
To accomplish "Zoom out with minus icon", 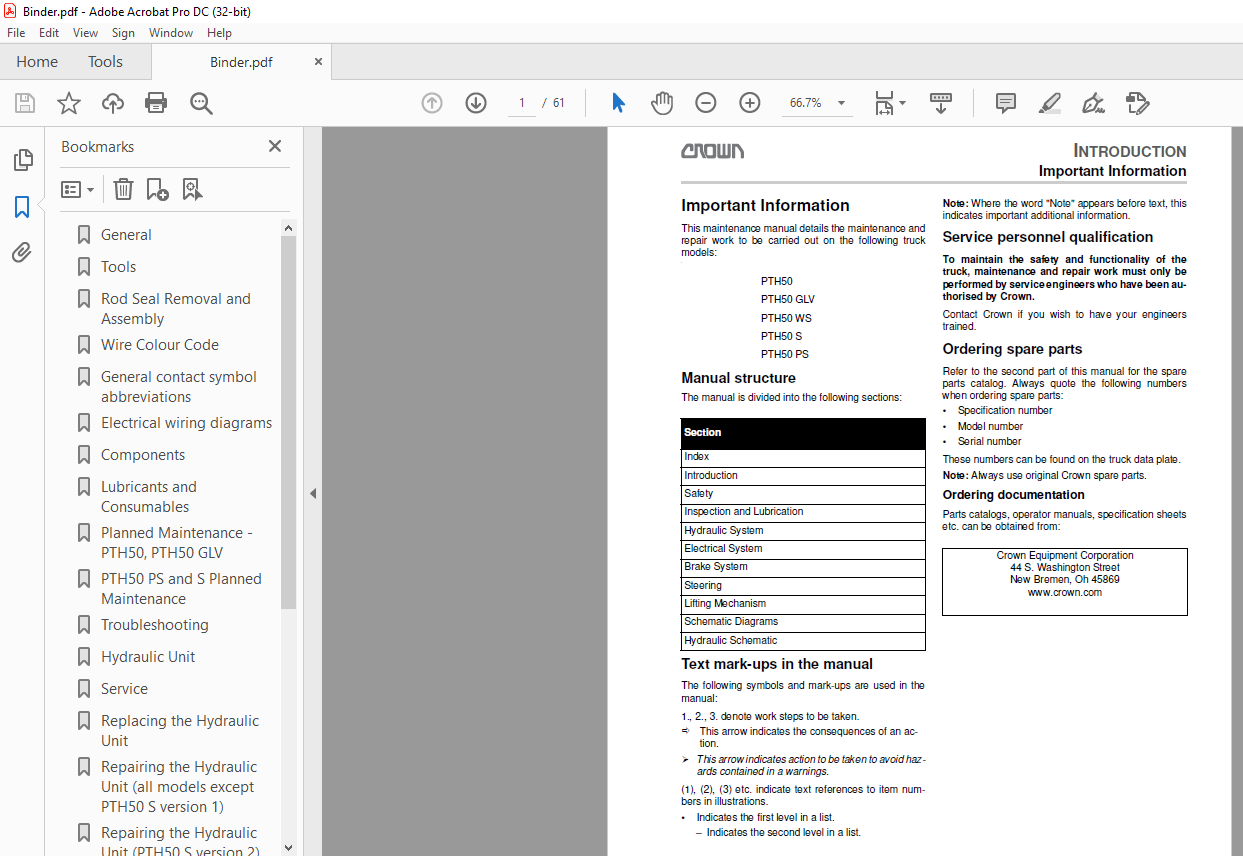I will (x=706, y=103).
